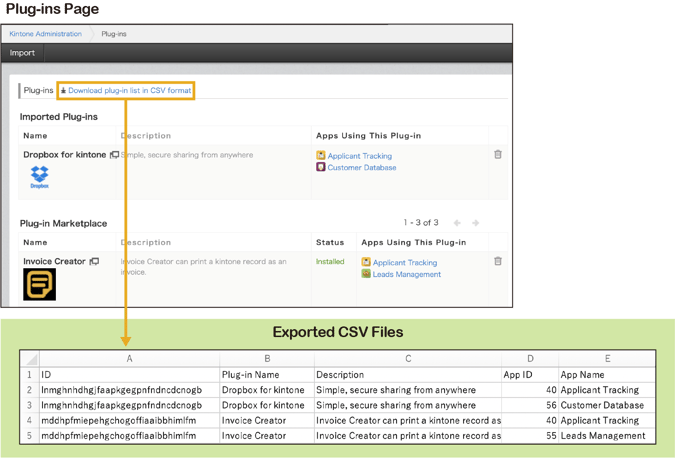The width and height of the screenshot is (675, 458).
Task: Click the lnmghnhdhgj ID cell in row 3
Action: [x=130, y=405]
